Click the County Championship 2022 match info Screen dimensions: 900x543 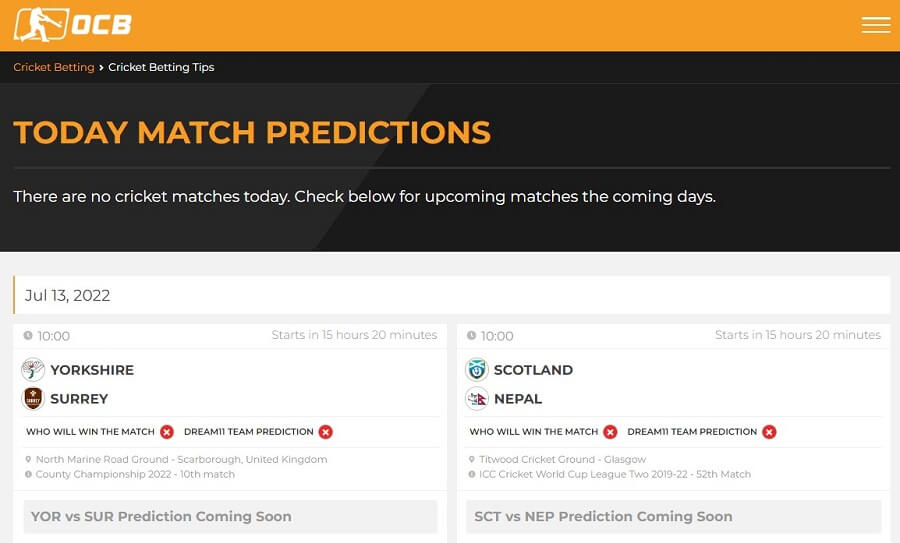click(135, 474)
